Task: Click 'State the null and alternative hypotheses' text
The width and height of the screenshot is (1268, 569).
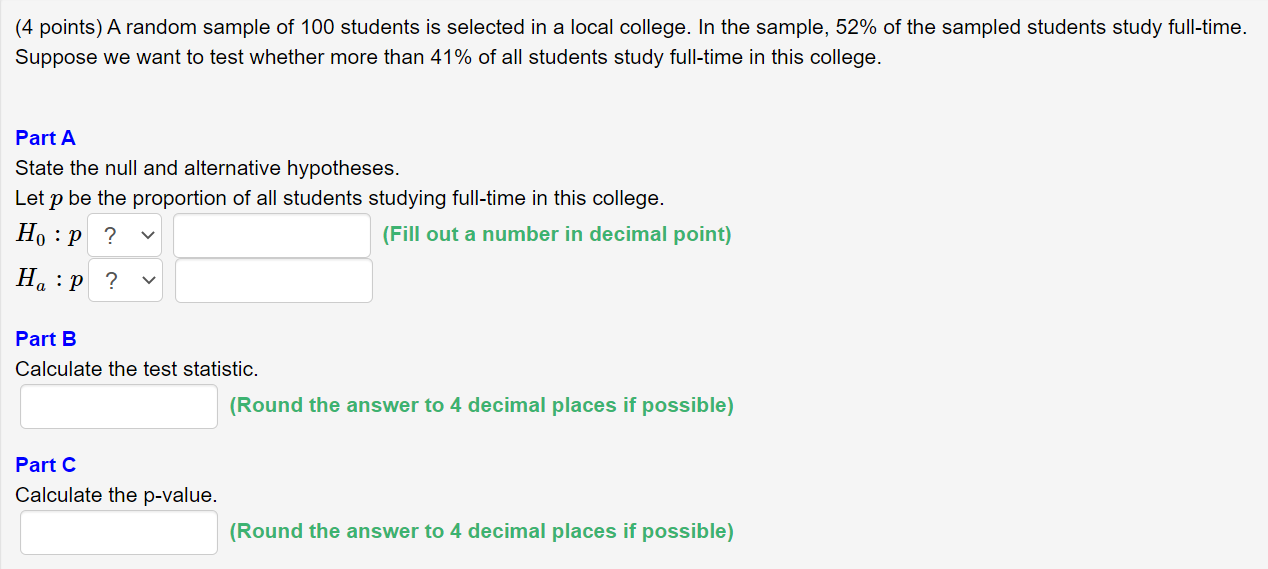Action: pos(207,168)
